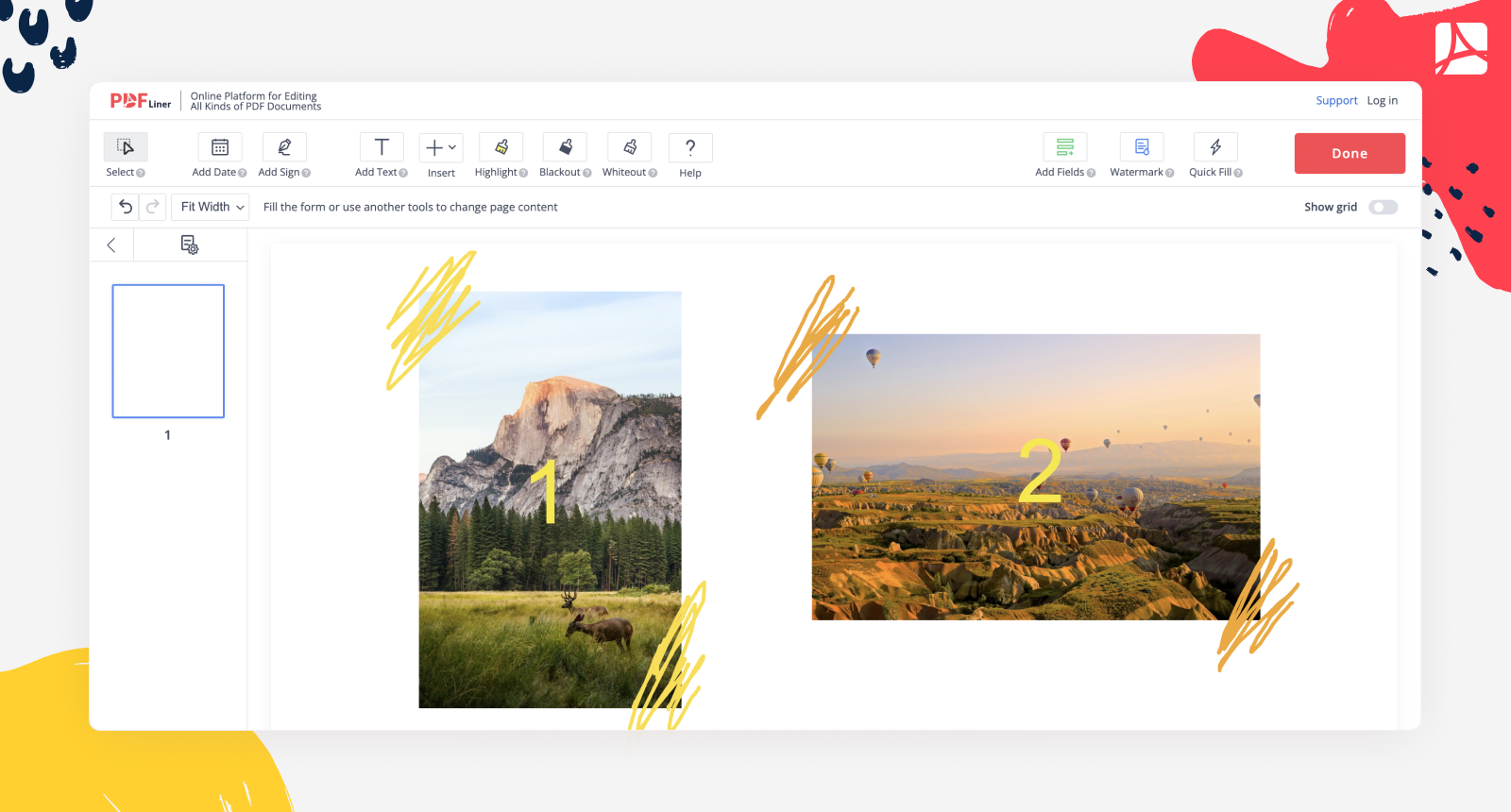Select the page 1 thumbnail
Screen dimensions: 1511x812
tap(168, 351)
